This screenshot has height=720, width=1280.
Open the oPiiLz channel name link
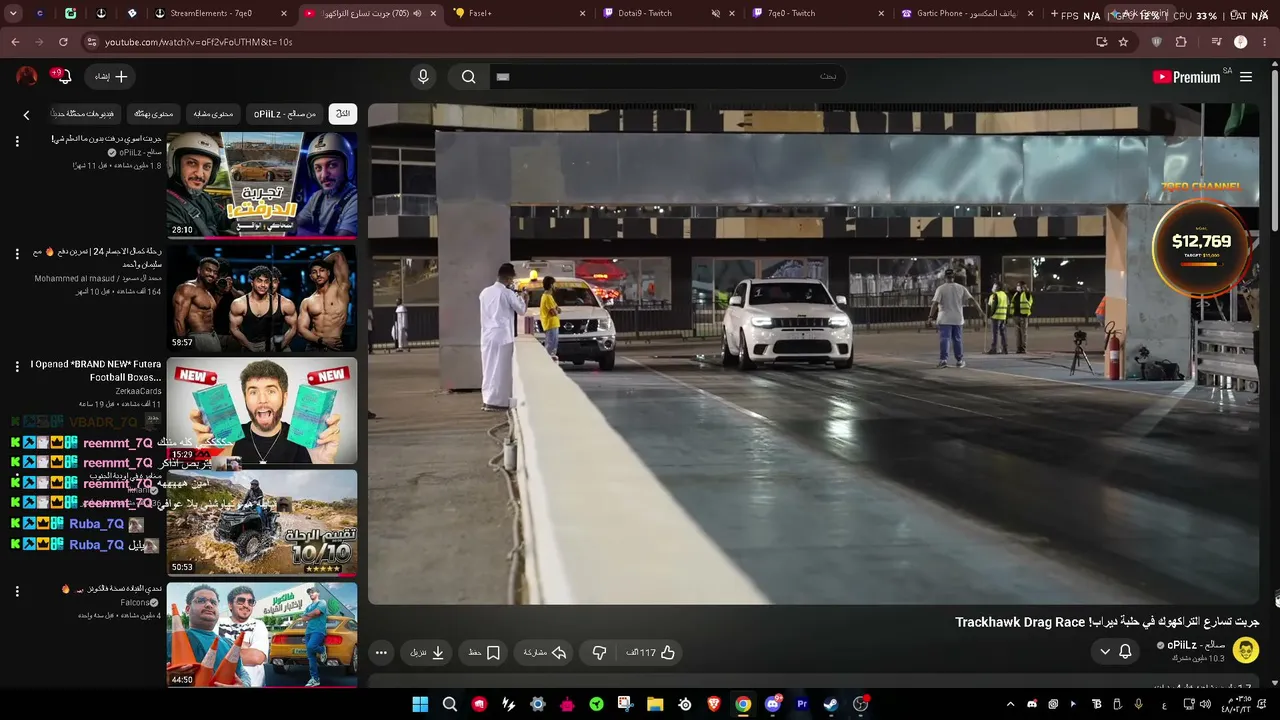tap(1196, 645)
